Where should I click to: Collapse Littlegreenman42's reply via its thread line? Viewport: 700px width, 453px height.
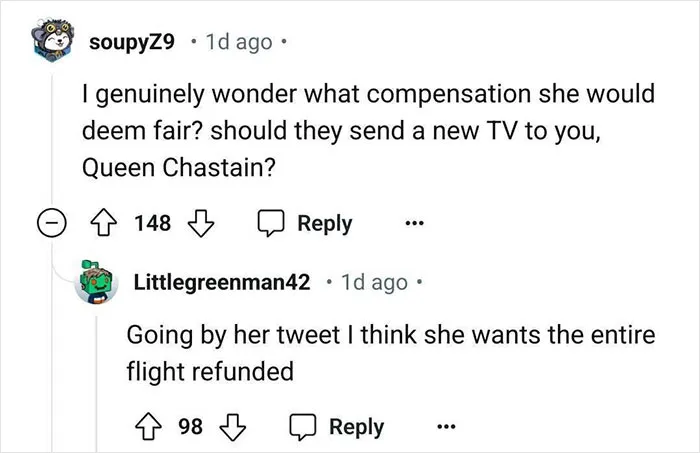coord(96,384)
